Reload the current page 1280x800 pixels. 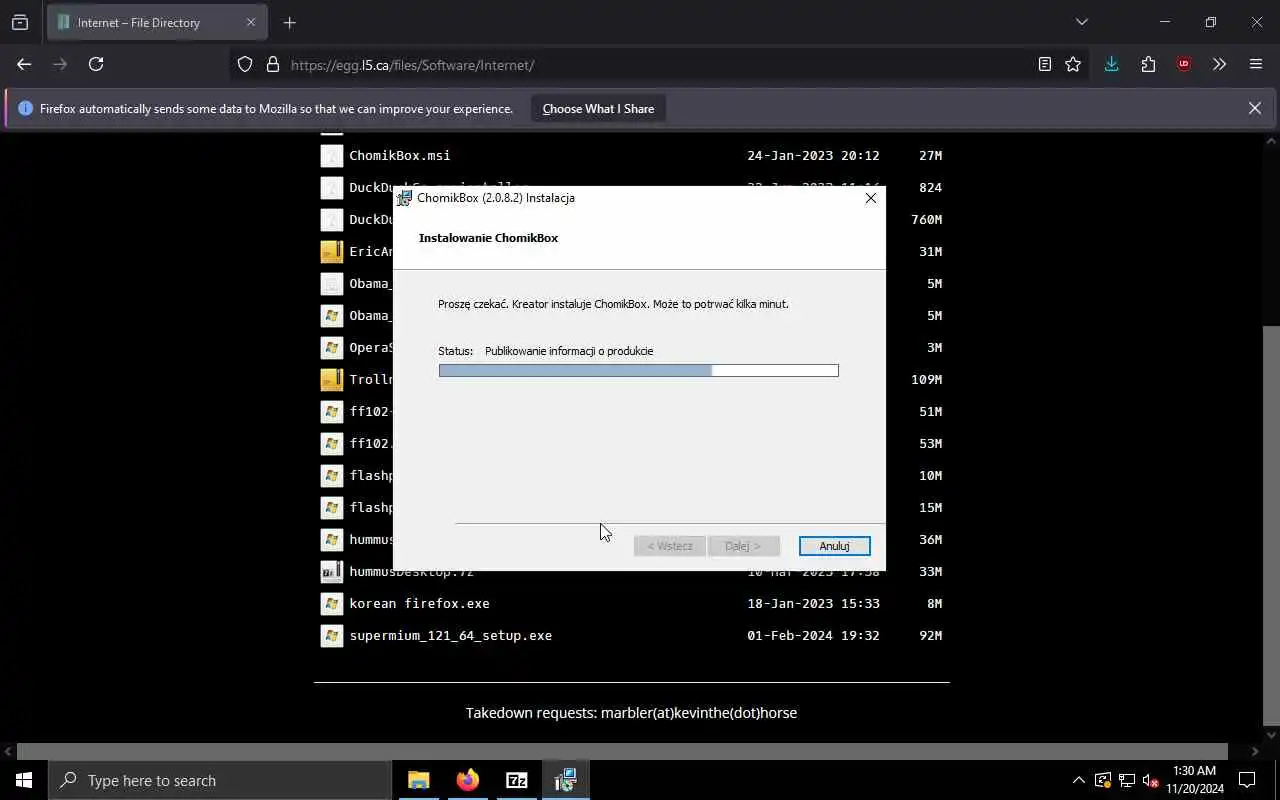click(x=96, y=64)
